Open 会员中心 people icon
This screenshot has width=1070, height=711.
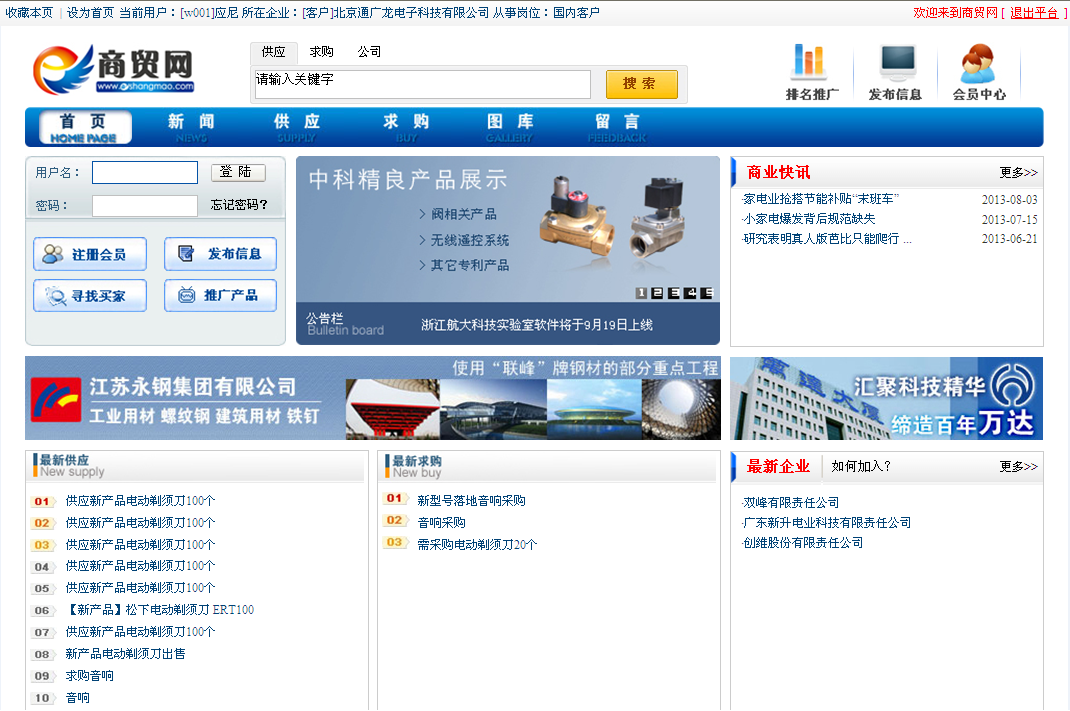coord(979,72)
